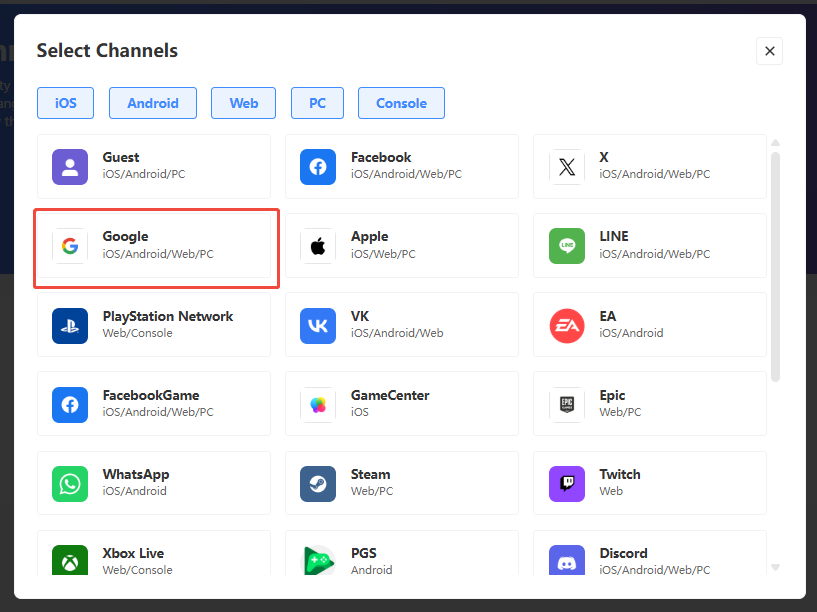Close the Select Channels dialog

[769, 51]
